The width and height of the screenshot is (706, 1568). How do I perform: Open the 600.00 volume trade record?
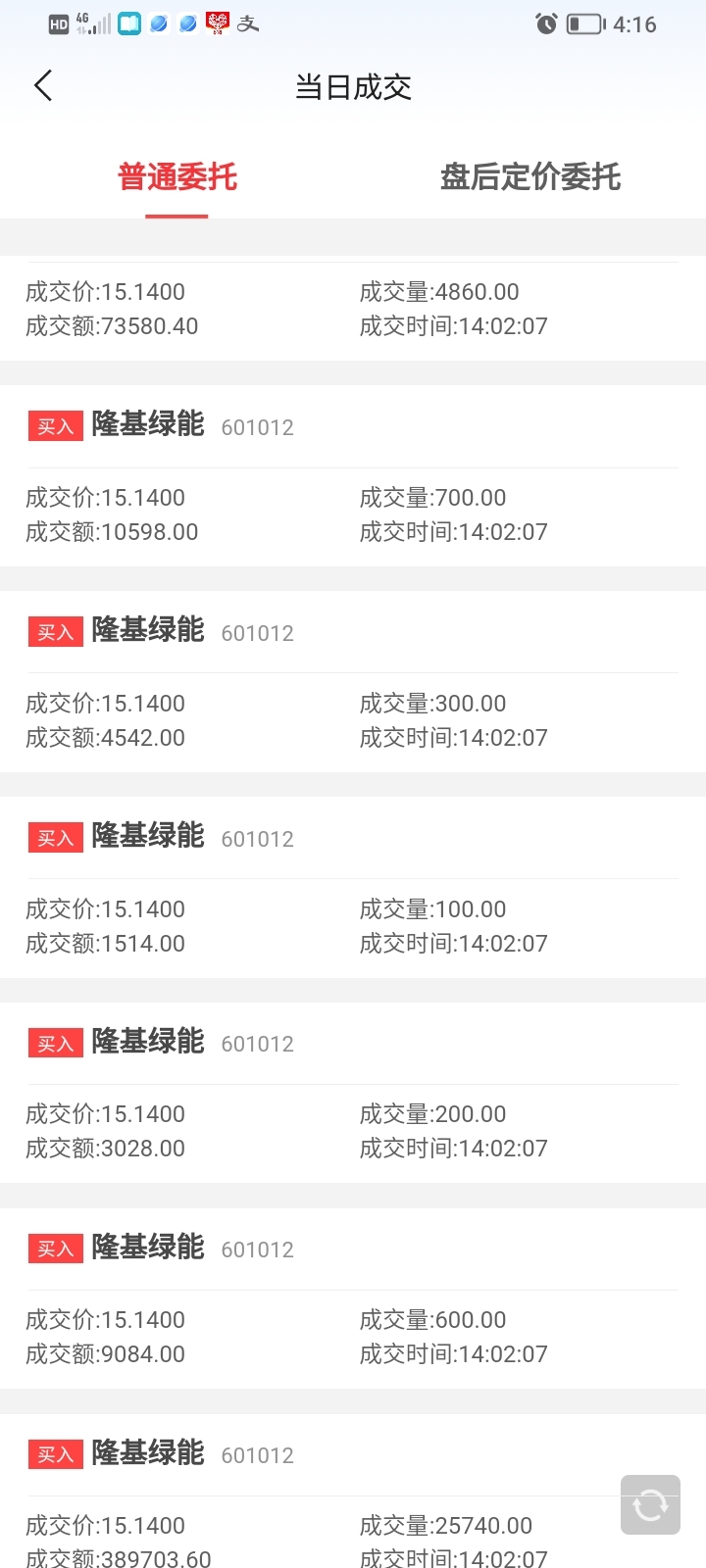click(x=353, y=1298)
